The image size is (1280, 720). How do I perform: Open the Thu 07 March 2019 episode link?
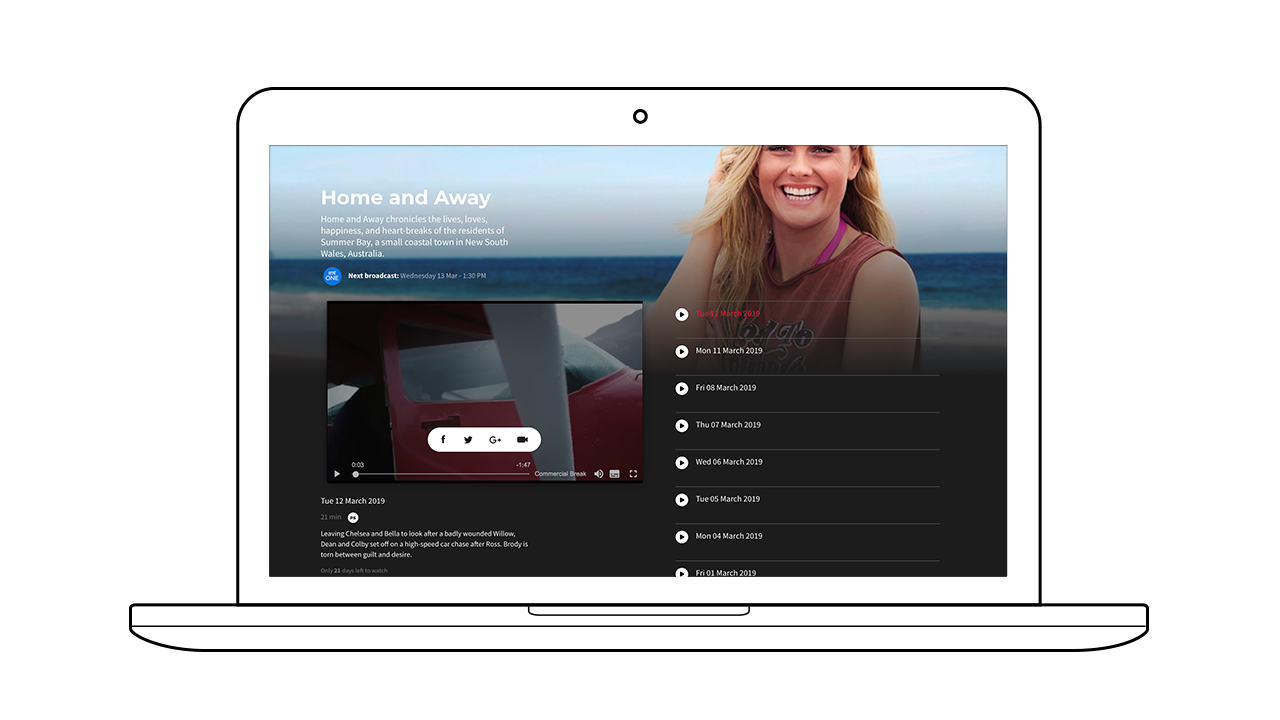[728, 425]
